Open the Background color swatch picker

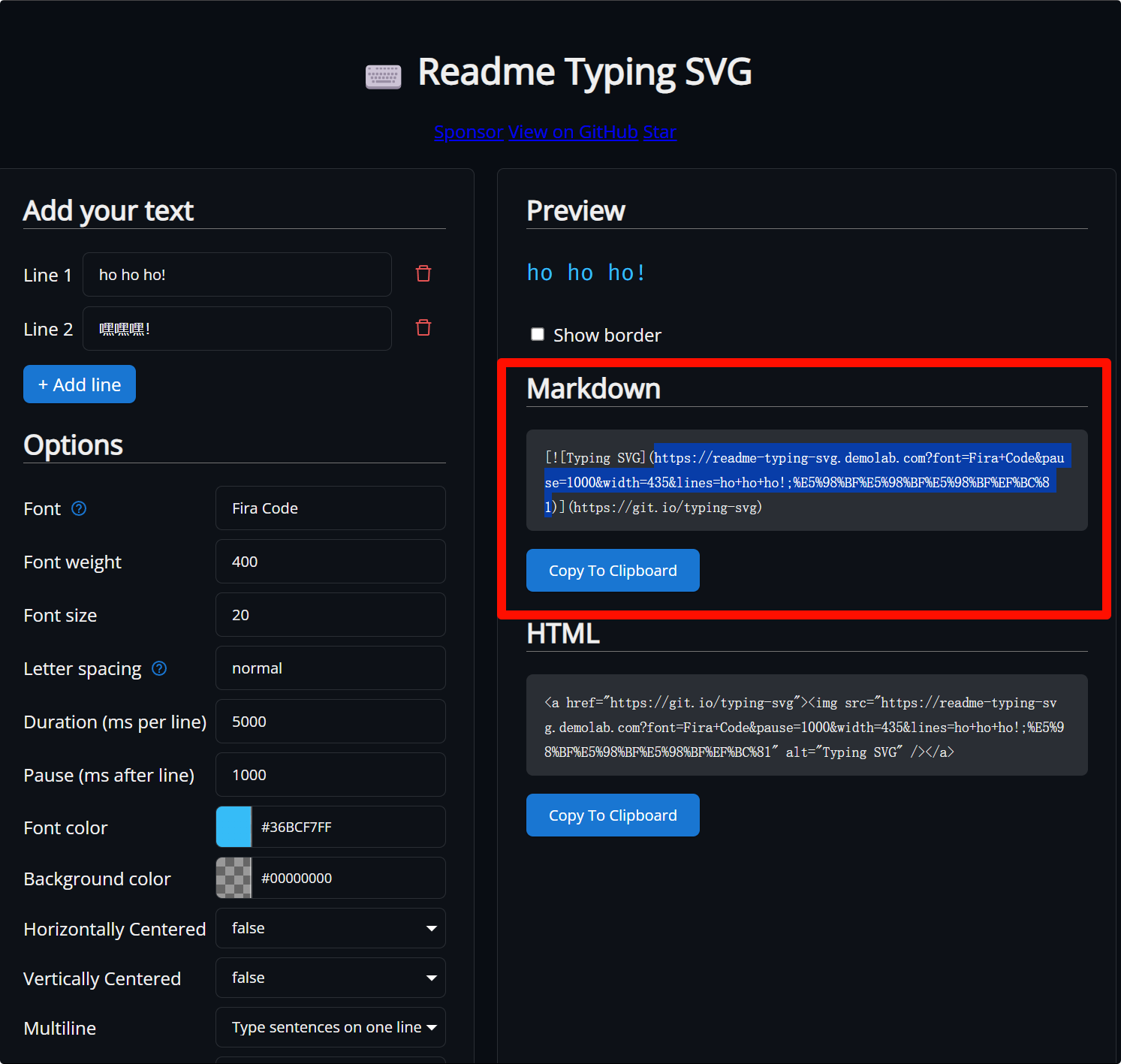pos(234,878)
